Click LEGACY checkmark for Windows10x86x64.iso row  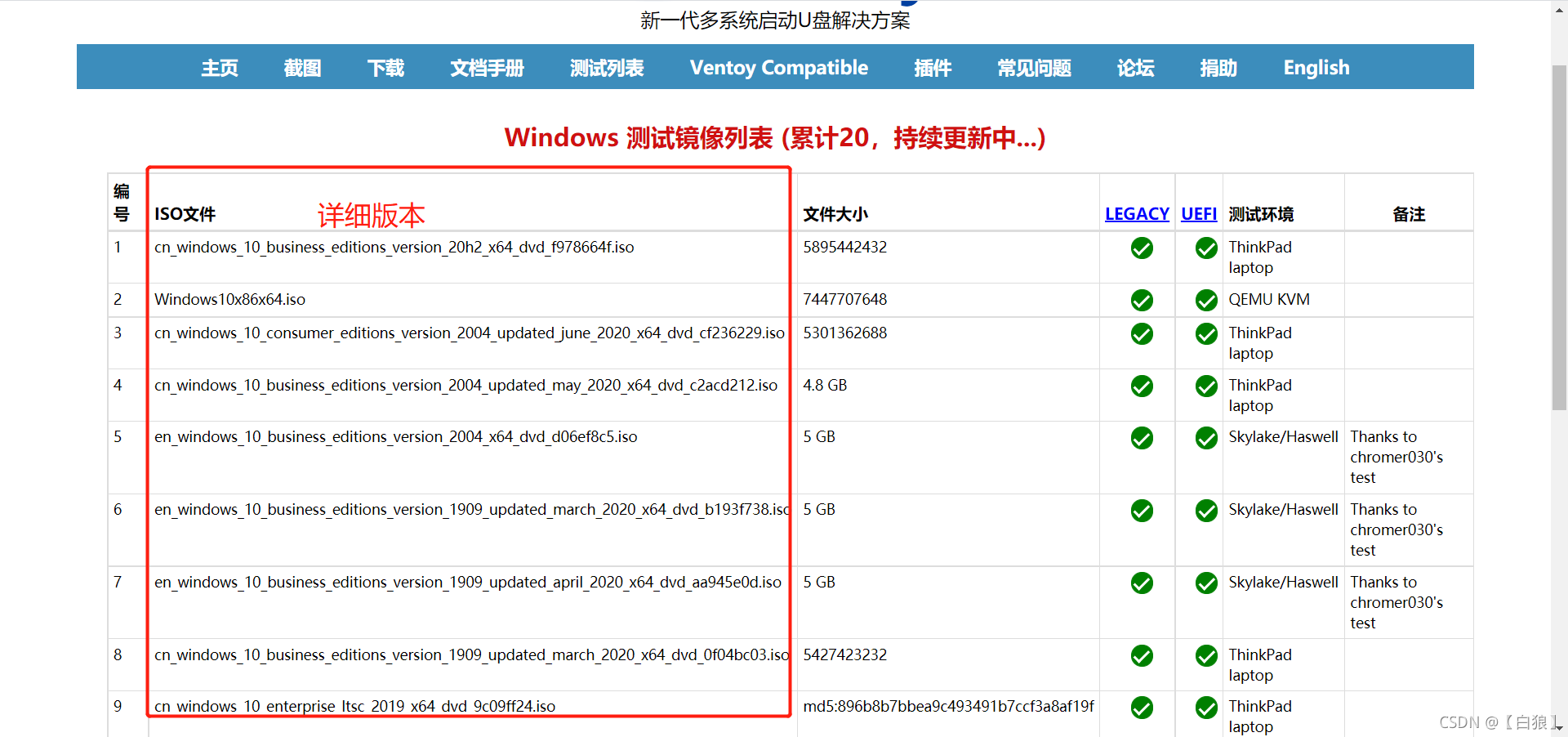[x=1142, y=301]
